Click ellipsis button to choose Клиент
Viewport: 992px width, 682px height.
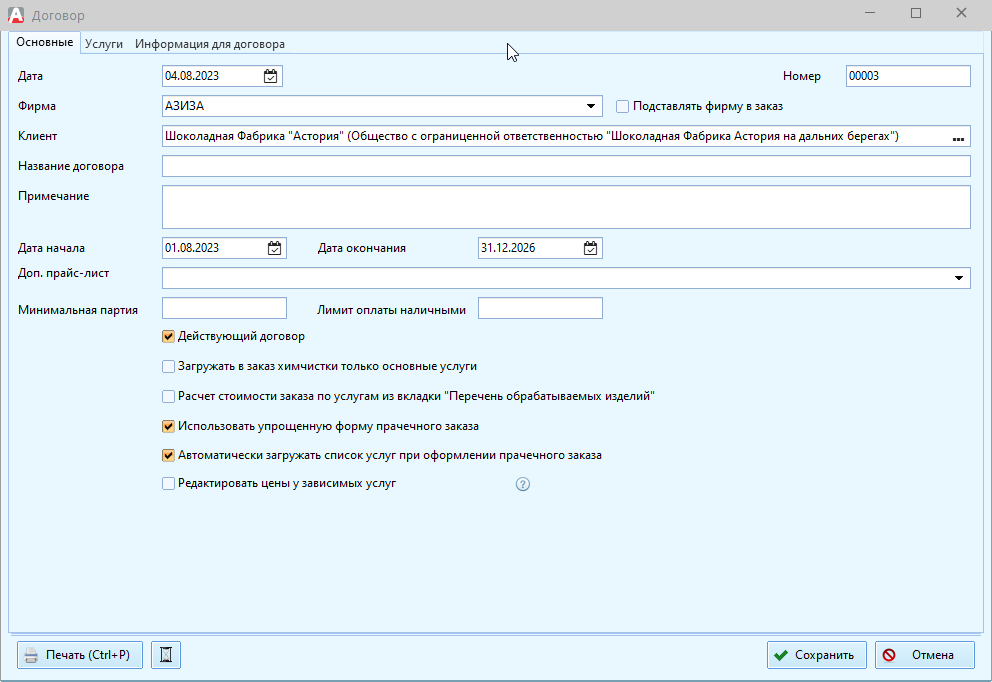[x=957, y=137]
